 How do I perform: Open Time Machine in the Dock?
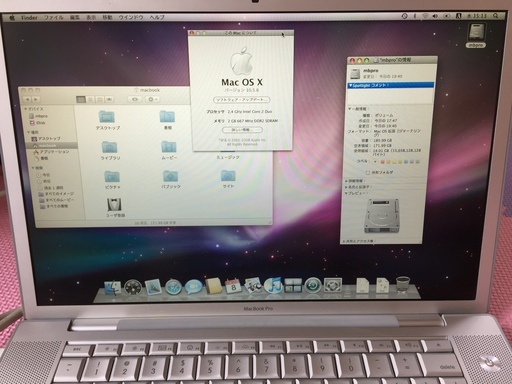pyautogui.click(x=313, y=286)
